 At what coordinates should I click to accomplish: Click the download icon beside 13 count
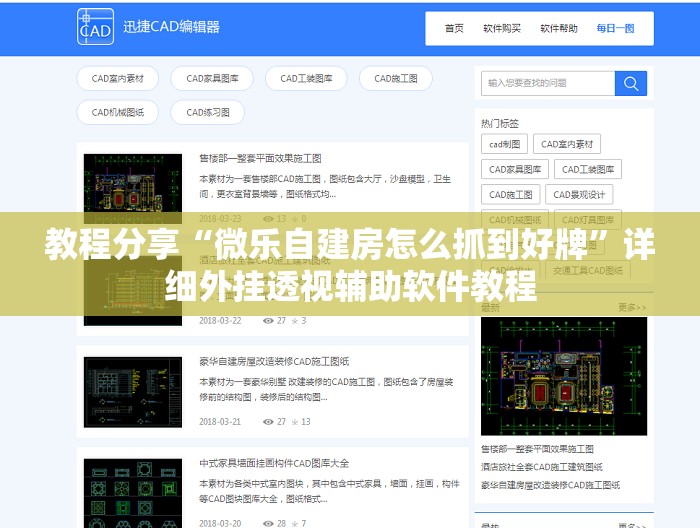[x=295, y=422]
